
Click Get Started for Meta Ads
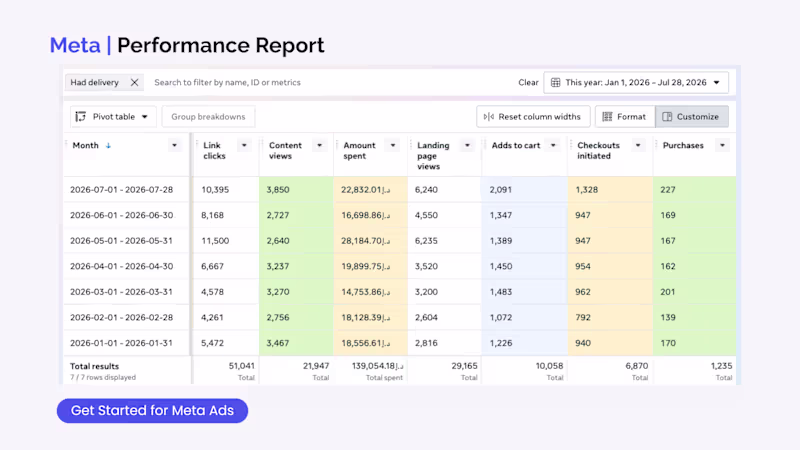[x=152, y=410]
